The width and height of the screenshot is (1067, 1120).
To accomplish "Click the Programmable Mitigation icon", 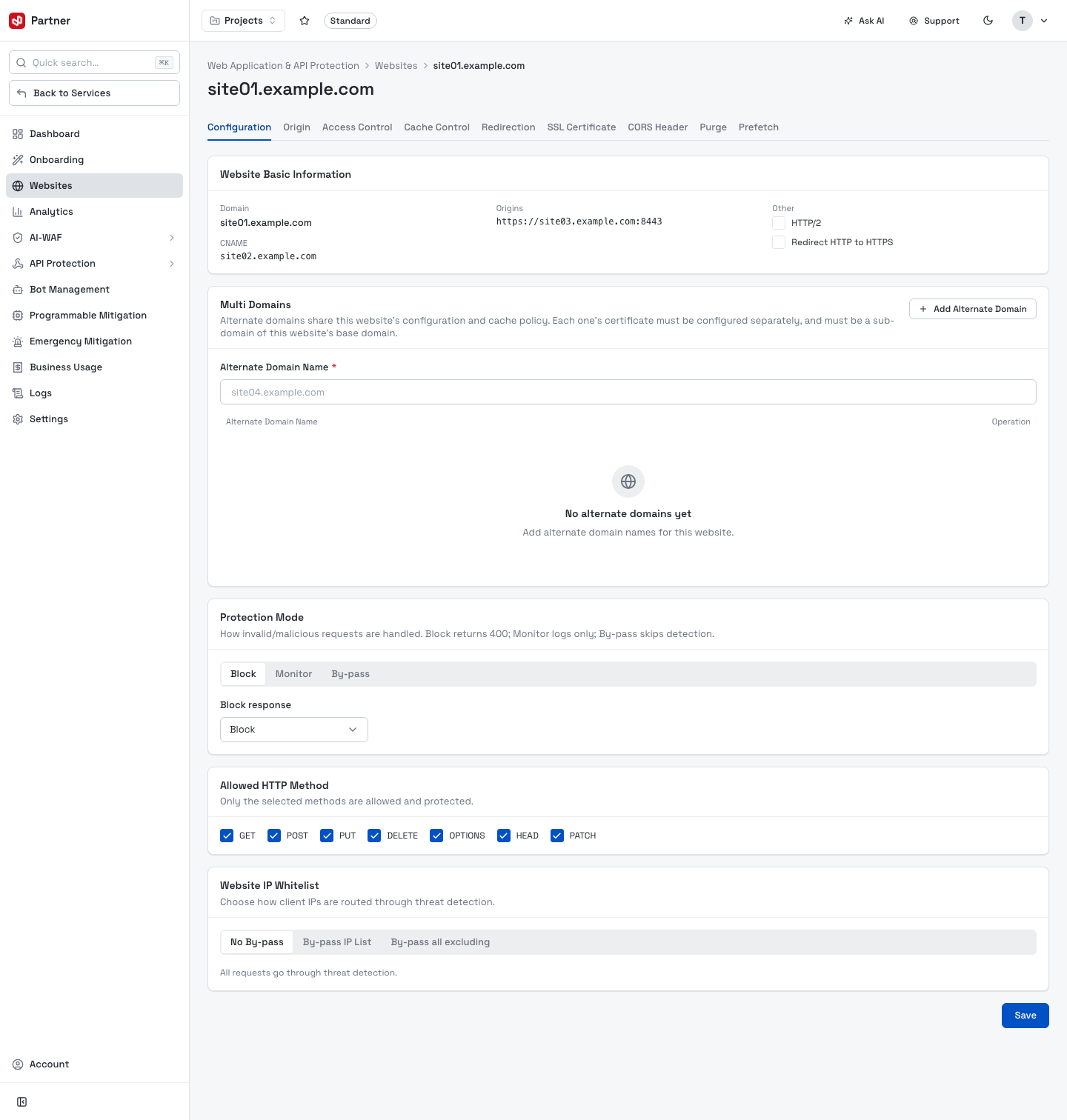I will 18,316.
